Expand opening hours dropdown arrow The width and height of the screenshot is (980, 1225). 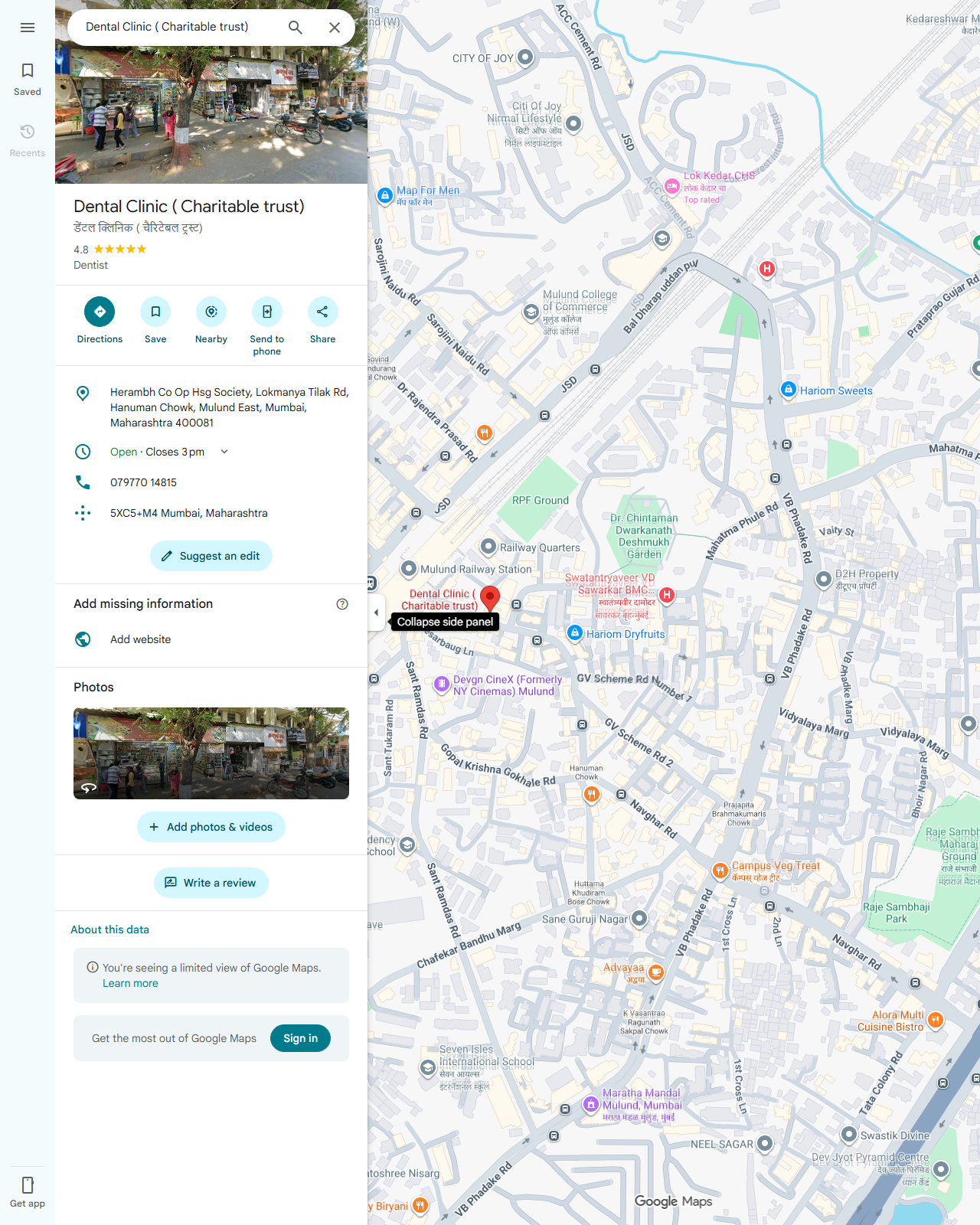click(224, 452)
